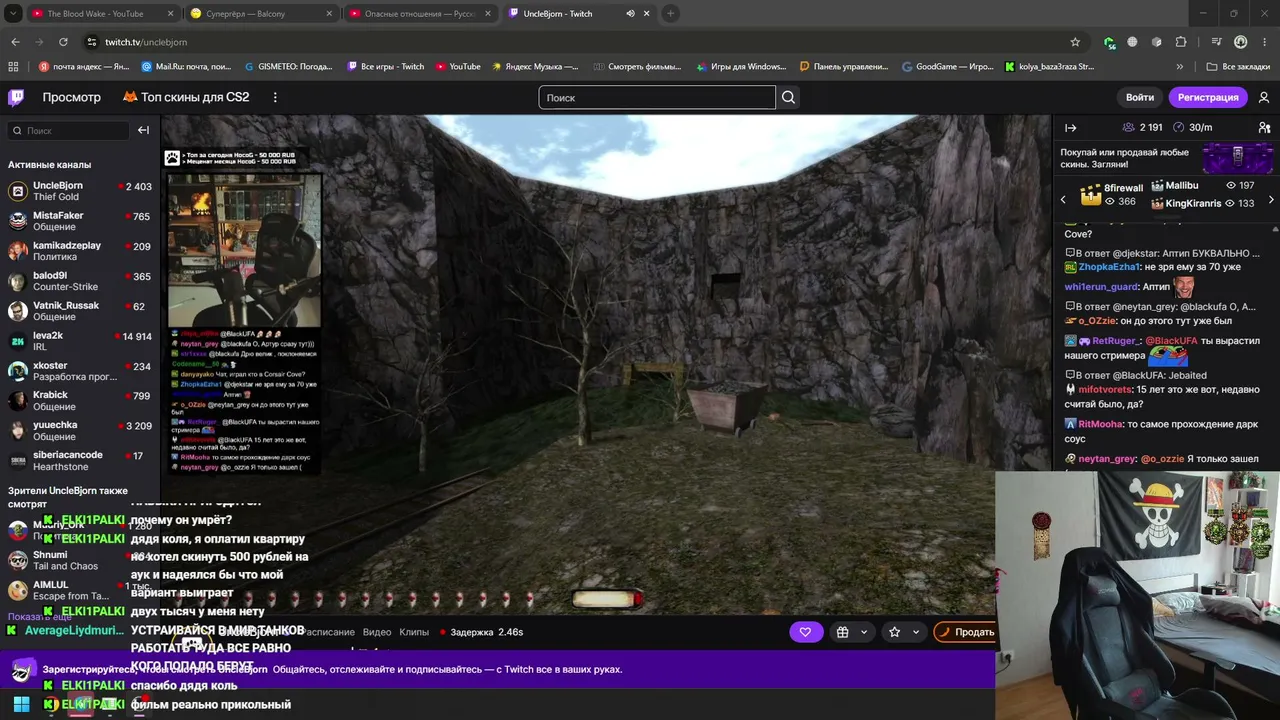
Task: Open the kamikadzeplay channel in sidebar
Action: point(80,251)
